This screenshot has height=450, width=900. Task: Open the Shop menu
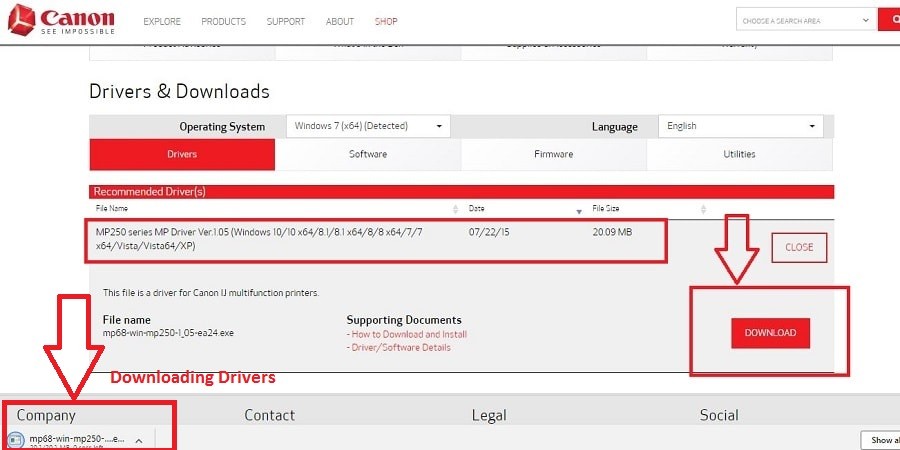pyautogui.click(x=386, y=21)
